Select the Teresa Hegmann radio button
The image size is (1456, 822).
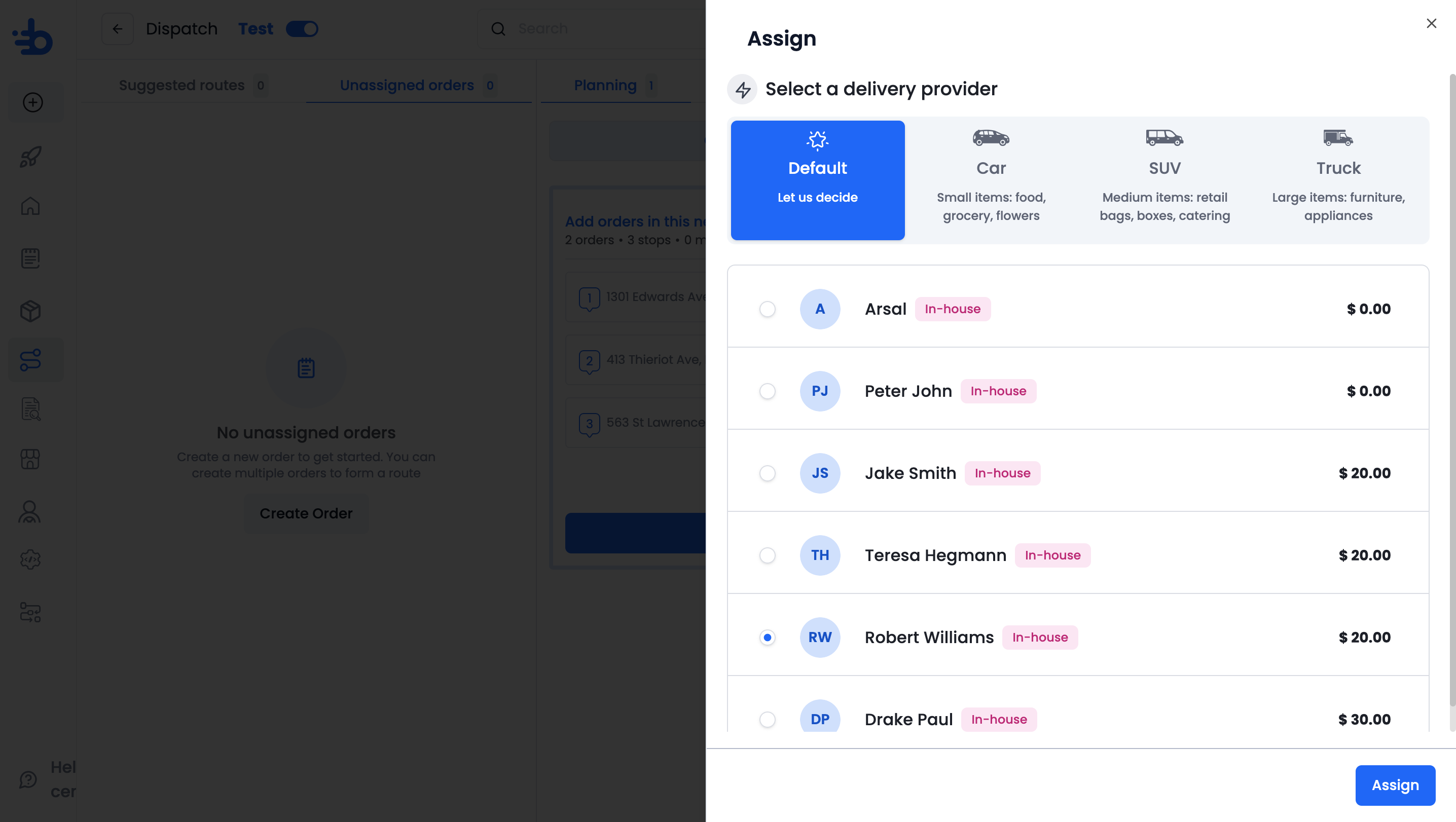[767, 555]
